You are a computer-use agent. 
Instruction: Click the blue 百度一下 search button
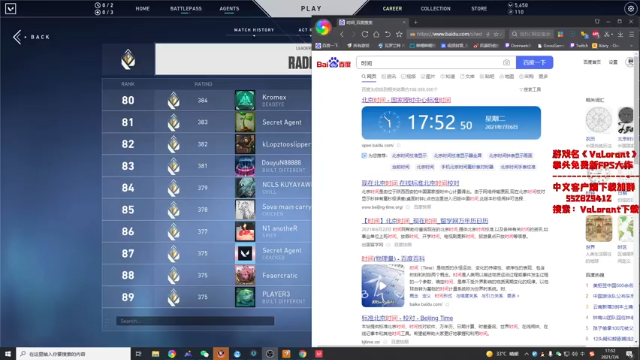[534, 63]
